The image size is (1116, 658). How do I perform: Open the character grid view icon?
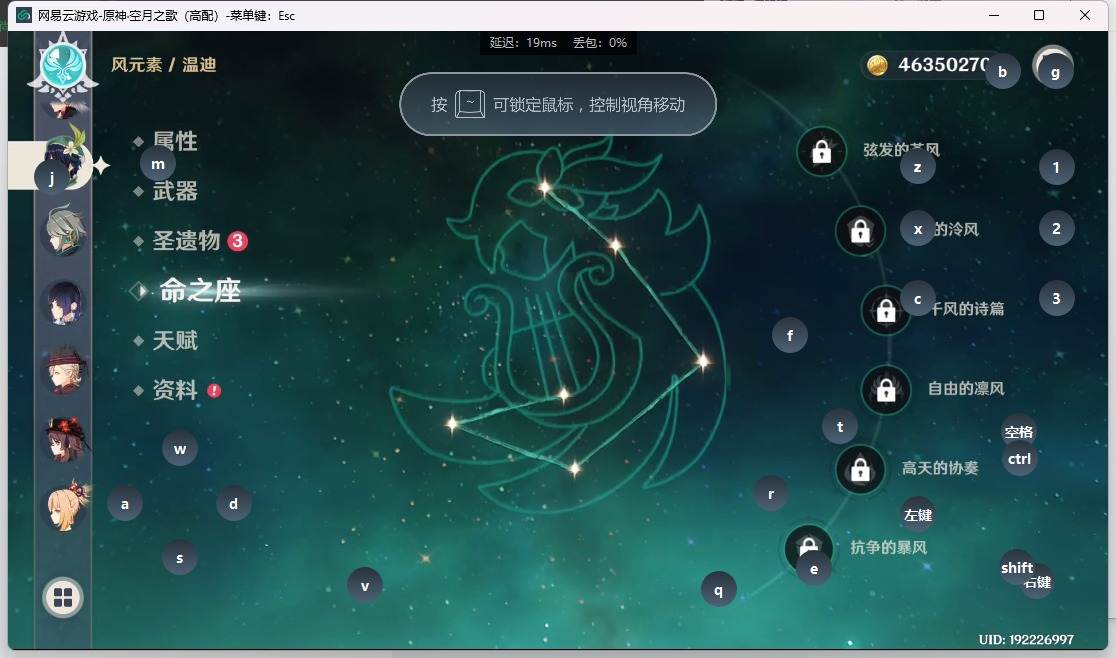pyautogui.click(x=63, y=598)
